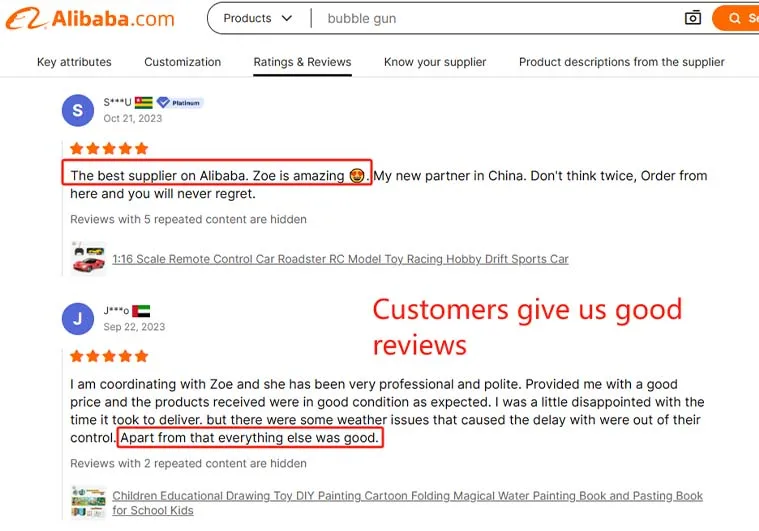This screenshot has width=759, height=531.
Task: Click the orange search magnifier button
Action: click(x=735, y=18)
